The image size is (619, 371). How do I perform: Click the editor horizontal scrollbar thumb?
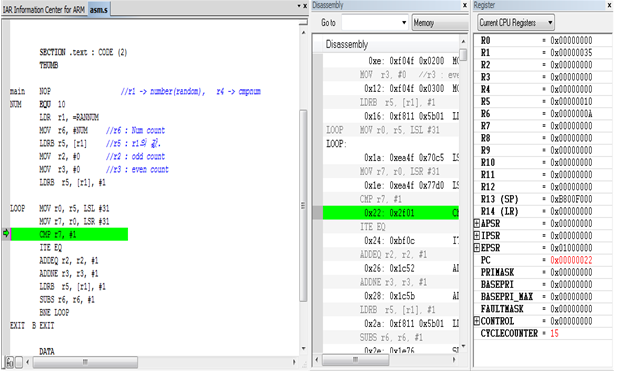click(85, 362)
